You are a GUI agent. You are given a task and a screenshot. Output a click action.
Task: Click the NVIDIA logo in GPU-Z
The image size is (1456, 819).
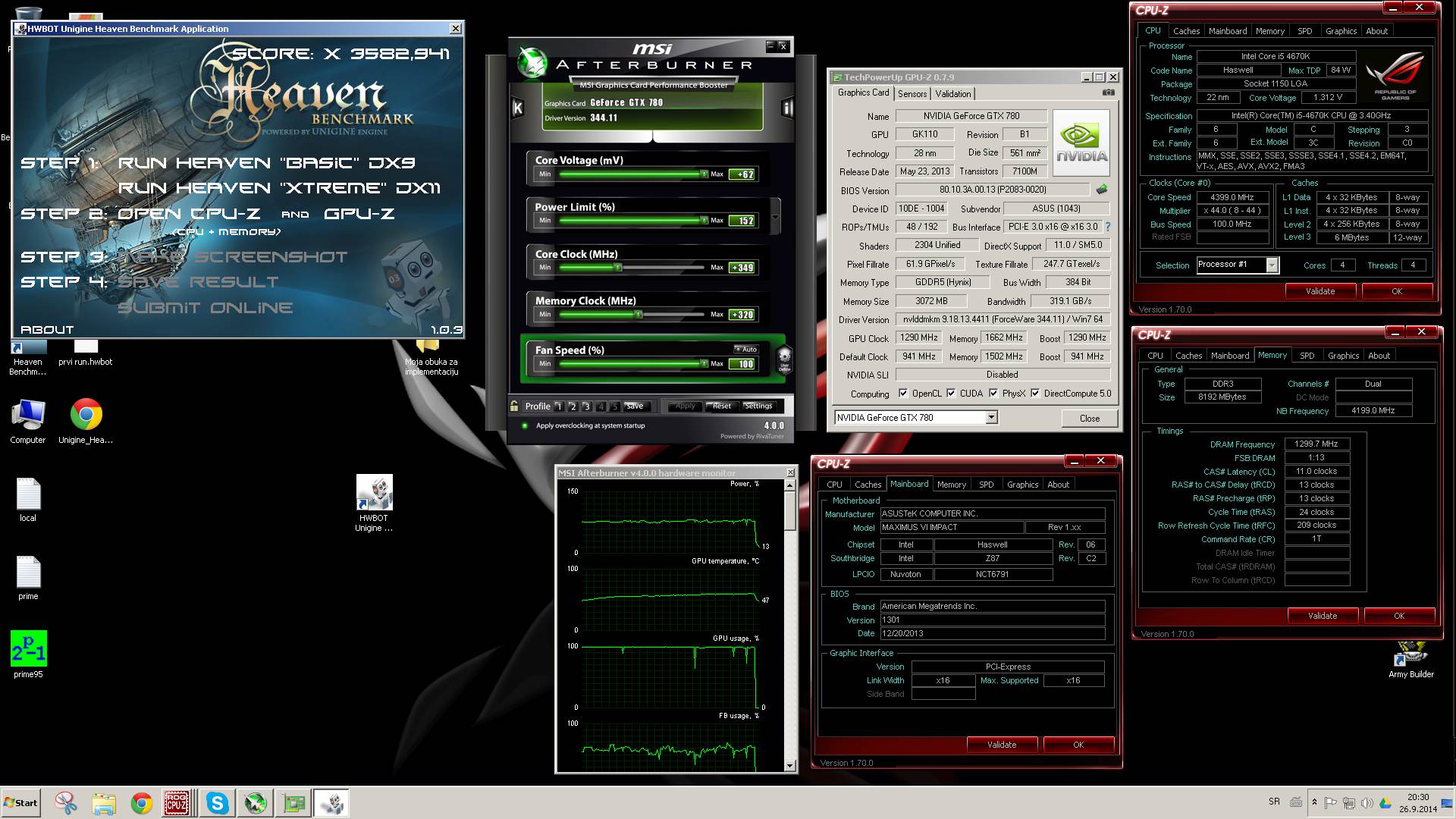pyautogui.click(x=1081, y=143)
